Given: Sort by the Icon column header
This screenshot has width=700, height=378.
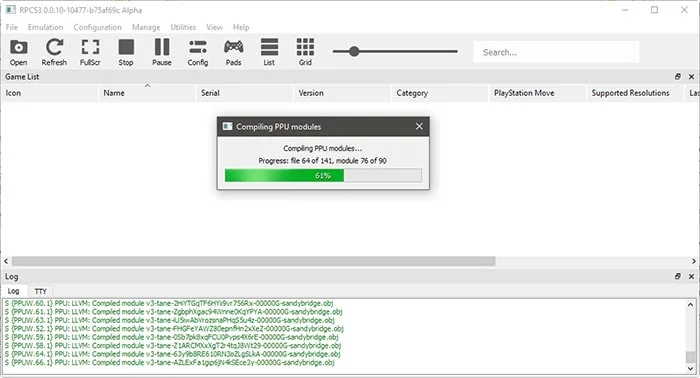Looking at the screenshot, I should pos(50,93).
